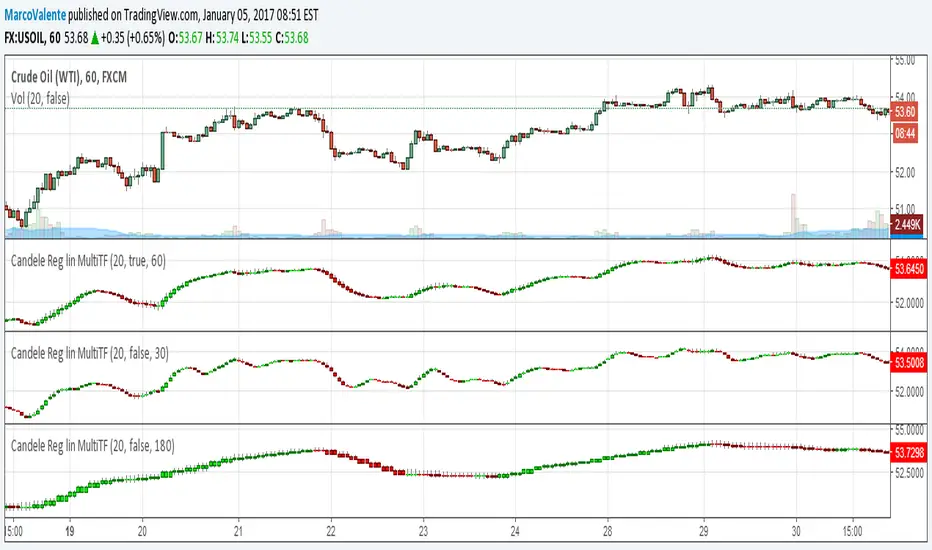Click the 53.5008 indicator value label

909,365
